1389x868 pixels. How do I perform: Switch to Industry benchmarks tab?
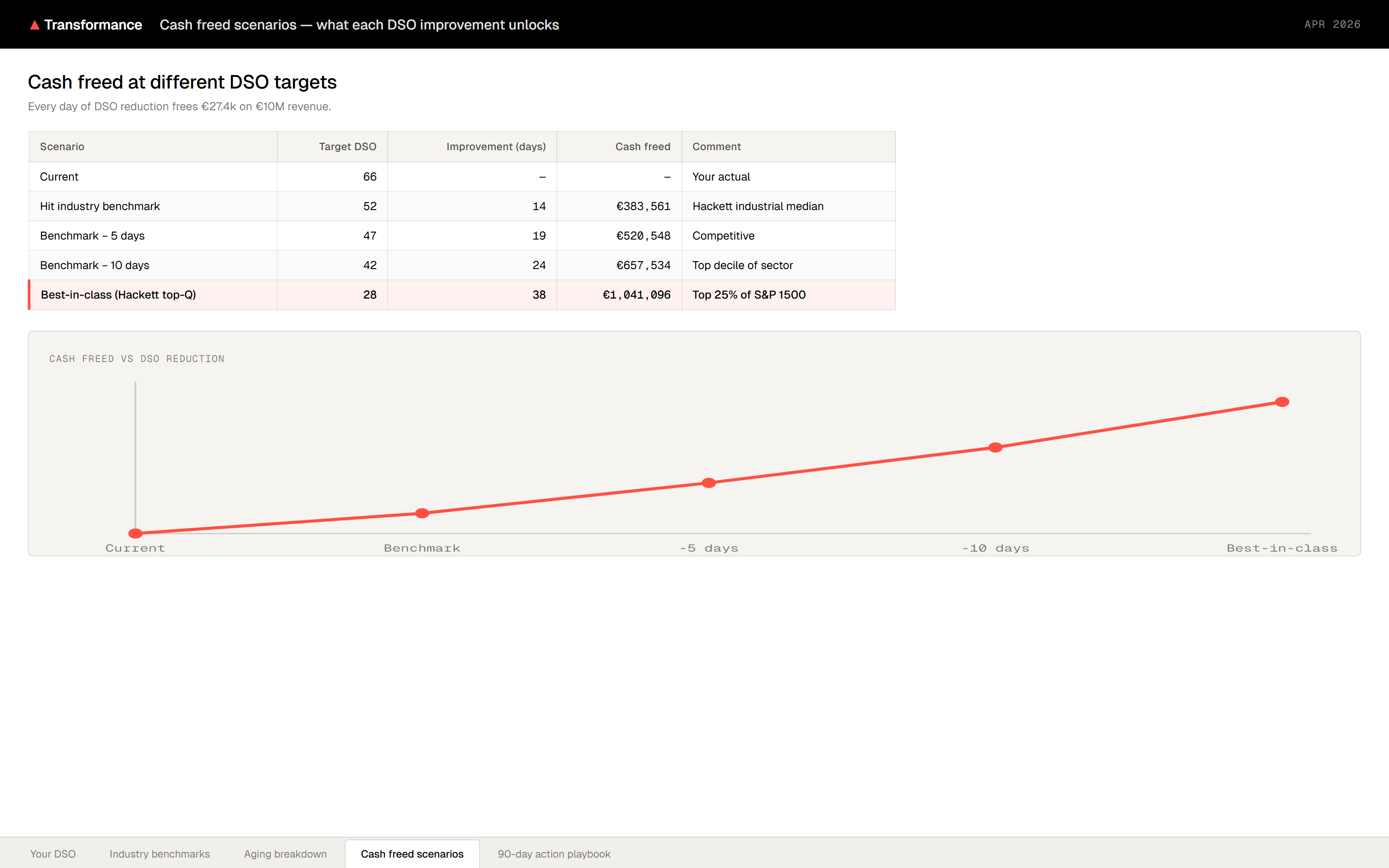(x=160, y=854)
